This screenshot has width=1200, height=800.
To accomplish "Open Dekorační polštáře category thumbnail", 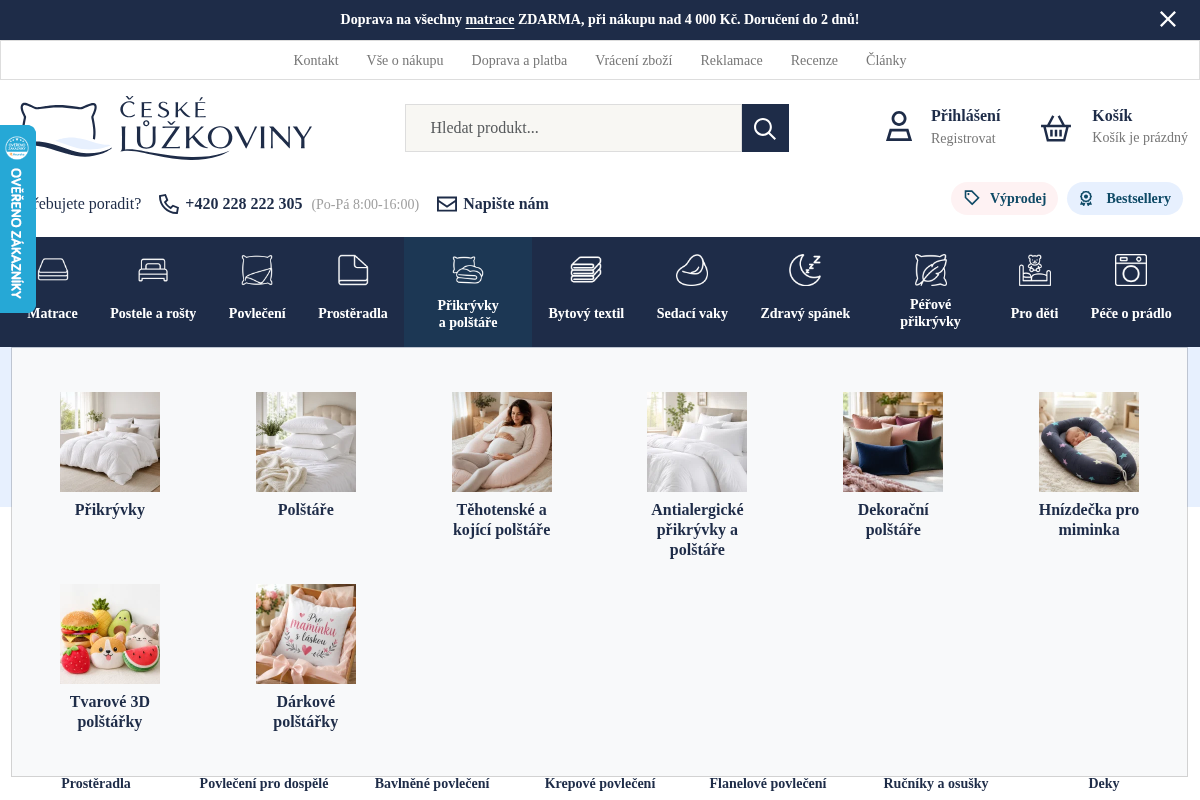I will coord(893,442).
